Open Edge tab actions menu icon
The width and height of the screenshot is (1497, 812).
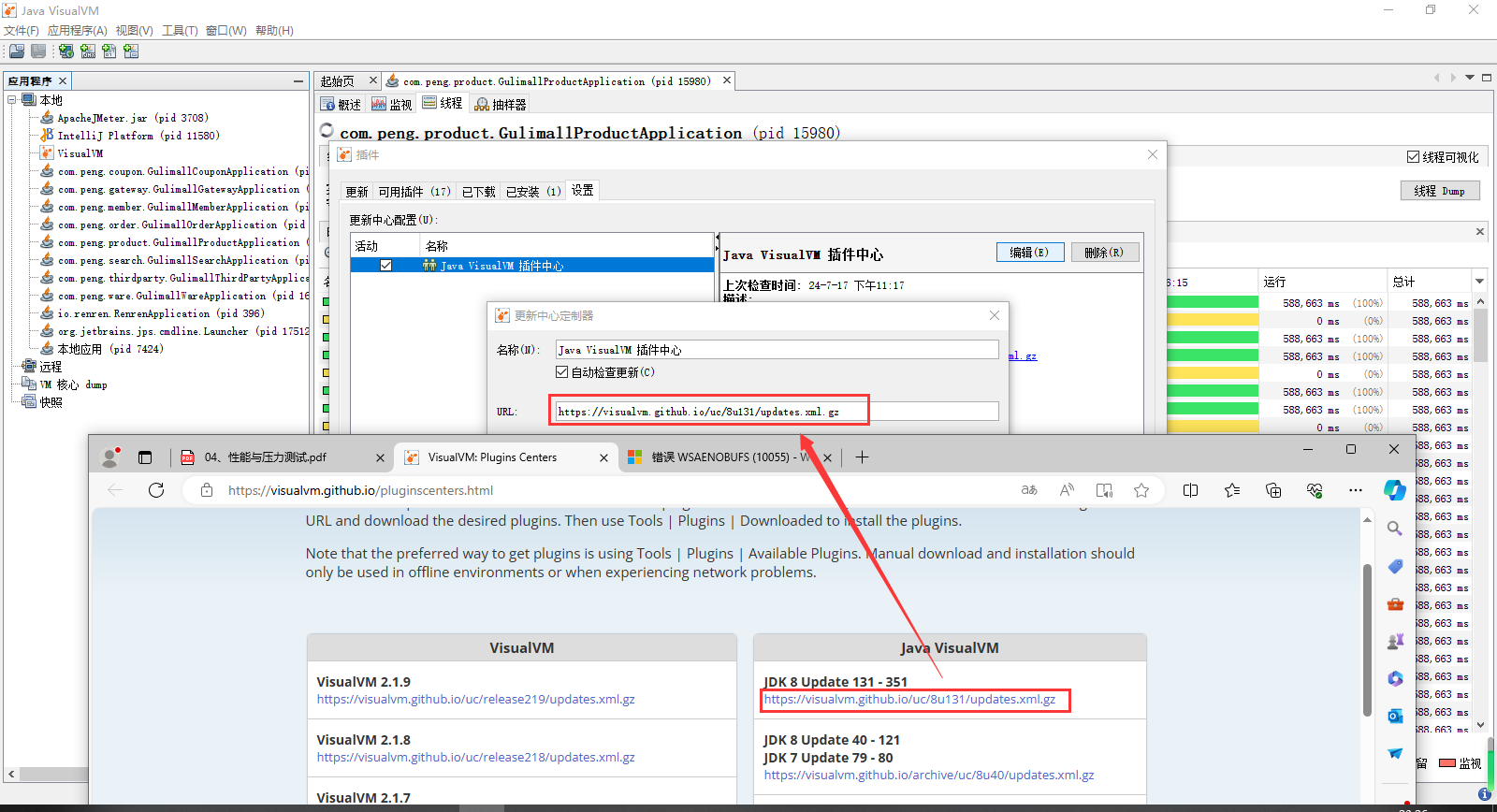pos(145,457)
